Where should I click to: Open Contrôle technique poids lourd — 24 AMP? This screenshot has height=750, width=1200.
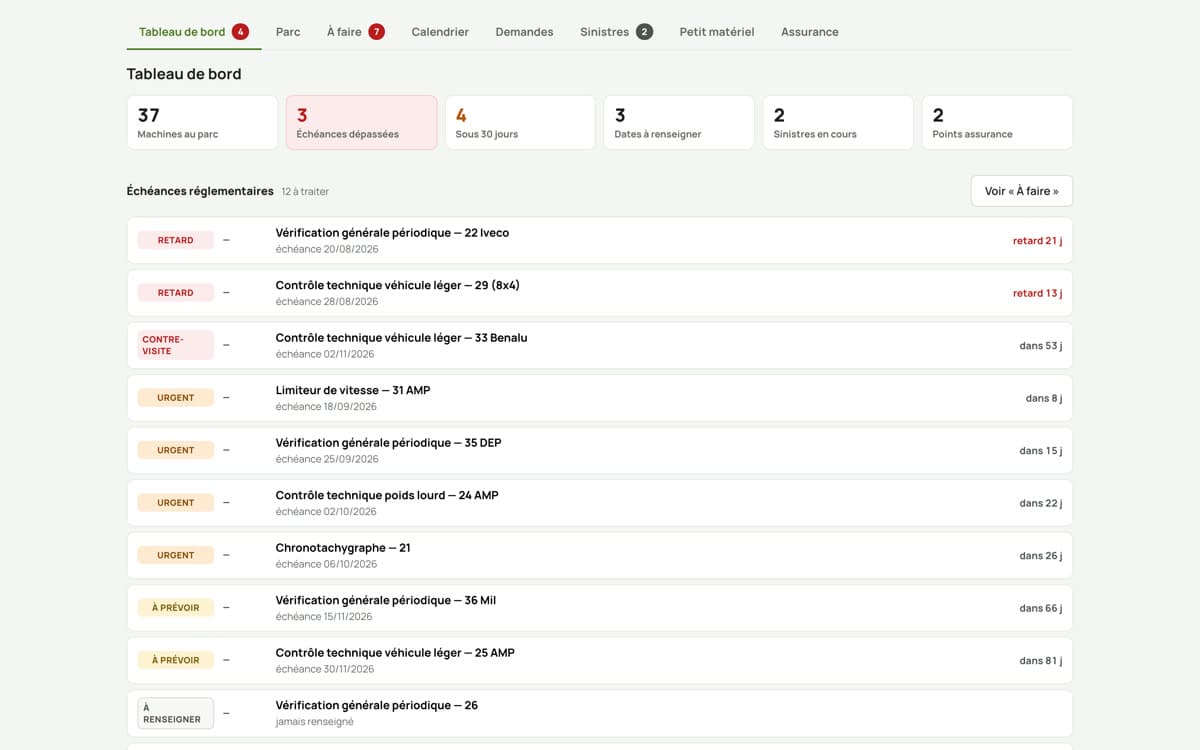tap(599, 503)
